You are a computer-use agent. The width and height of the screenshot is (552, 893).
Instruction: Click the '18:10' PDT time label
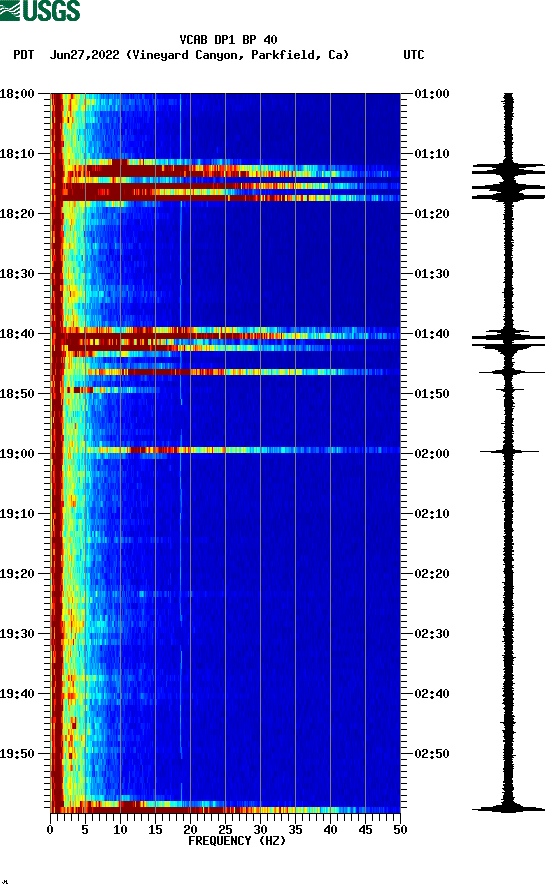pyautogui.click(x=17, y=154)
